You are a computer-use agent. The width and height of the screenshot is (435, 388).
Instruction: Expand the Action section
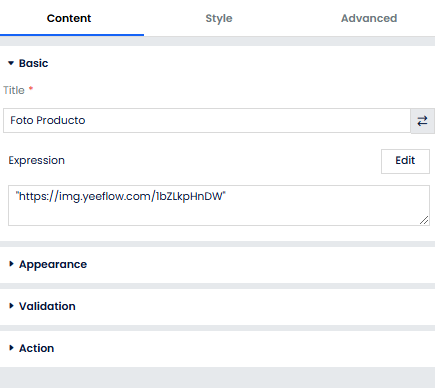[32, 348]
